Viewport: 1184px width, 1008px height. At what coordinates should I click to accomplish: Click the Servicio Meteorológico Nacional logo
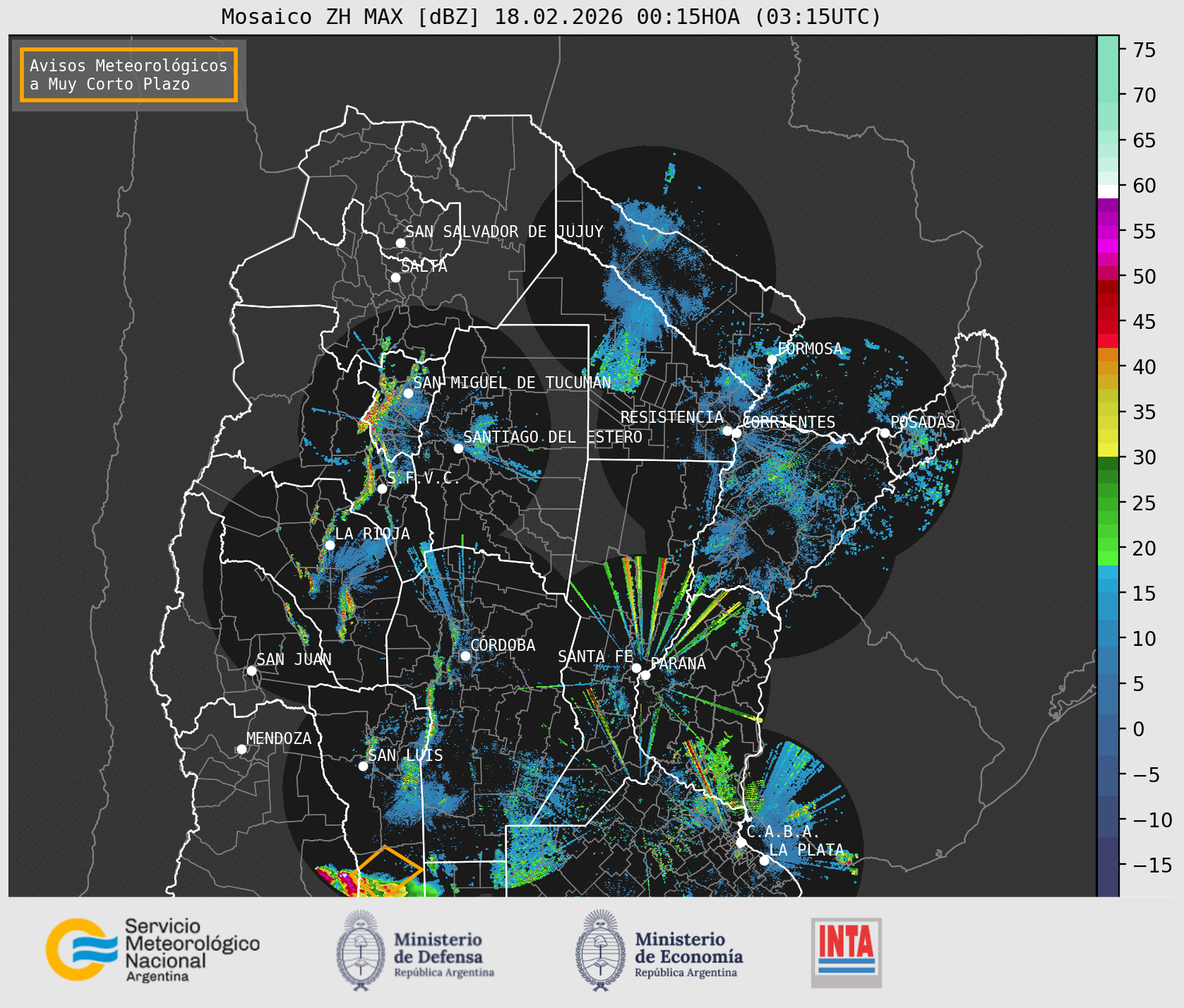[x=153, y=949]
